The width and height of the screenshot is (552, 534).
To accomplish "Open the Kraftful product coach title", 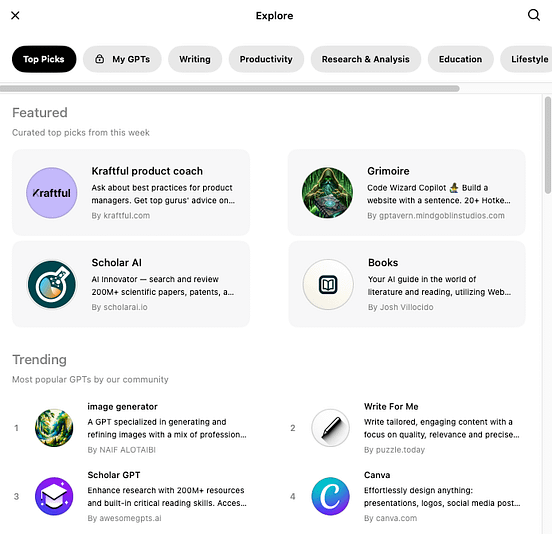I will [x=147, y=171].
